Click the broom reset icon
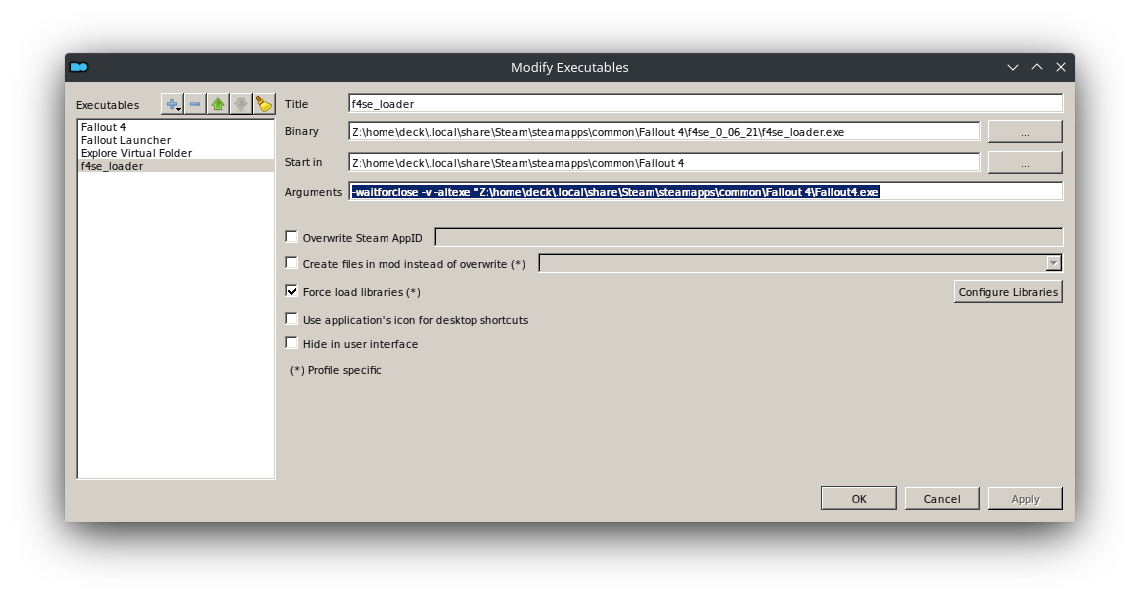This screenshot has width=1140, height=599. pyautogui.click(x=264, y=105)
